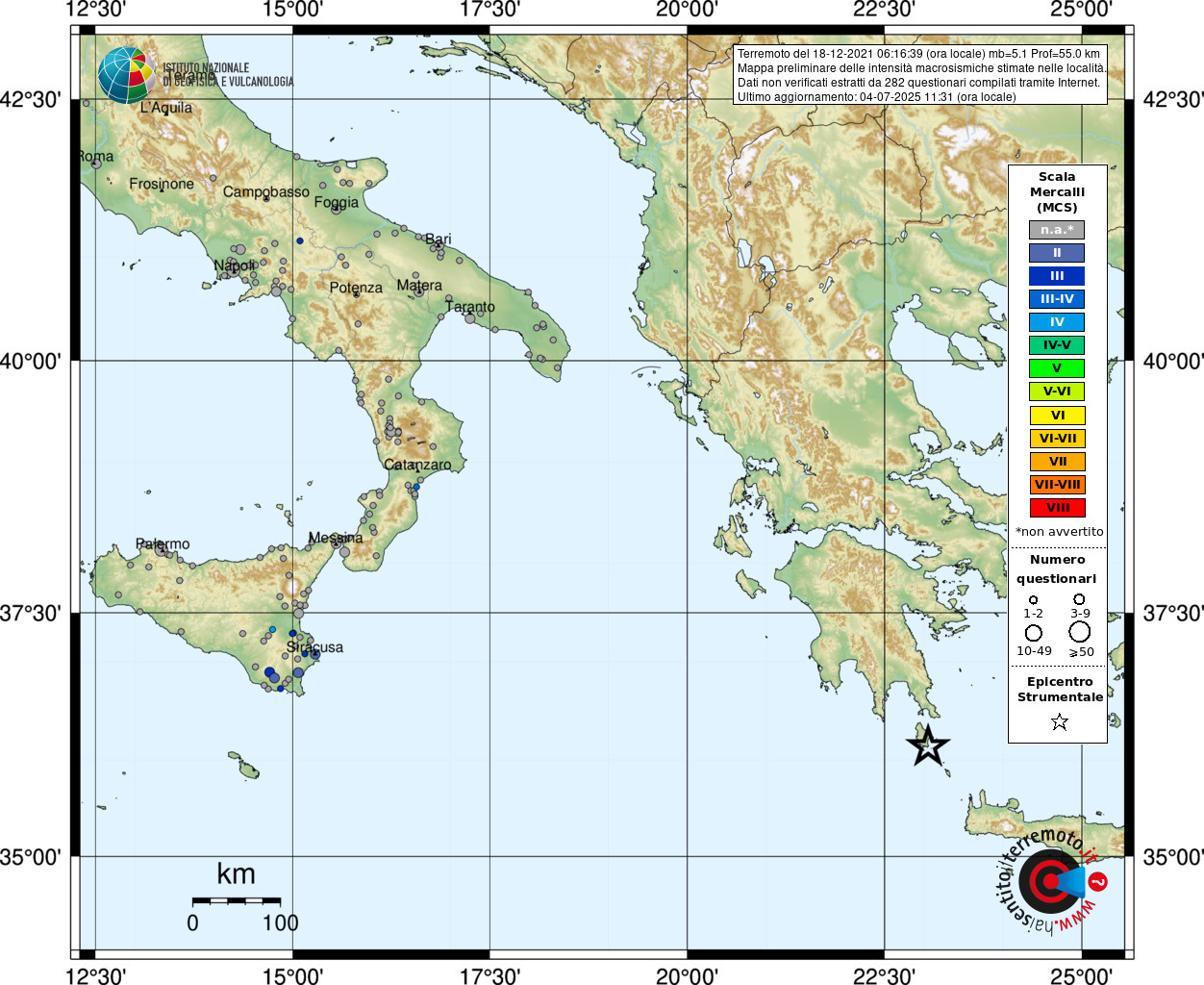This screenshot has width=1204, height=985.
Task: Click the Catanzaro city label
Action: [417, 465]
